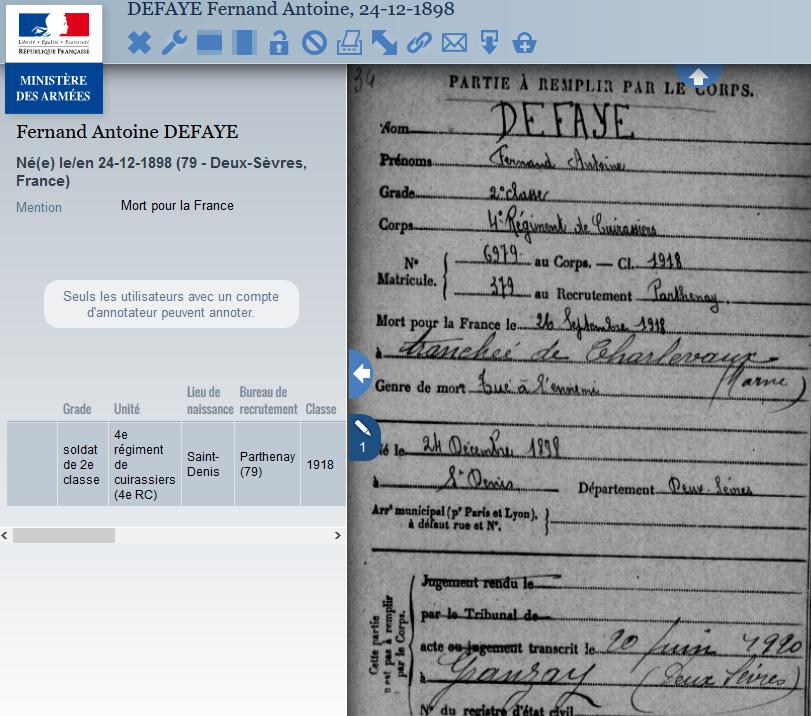
Task: Open settings via the wrench icon
Action: [x=174, y=43]
